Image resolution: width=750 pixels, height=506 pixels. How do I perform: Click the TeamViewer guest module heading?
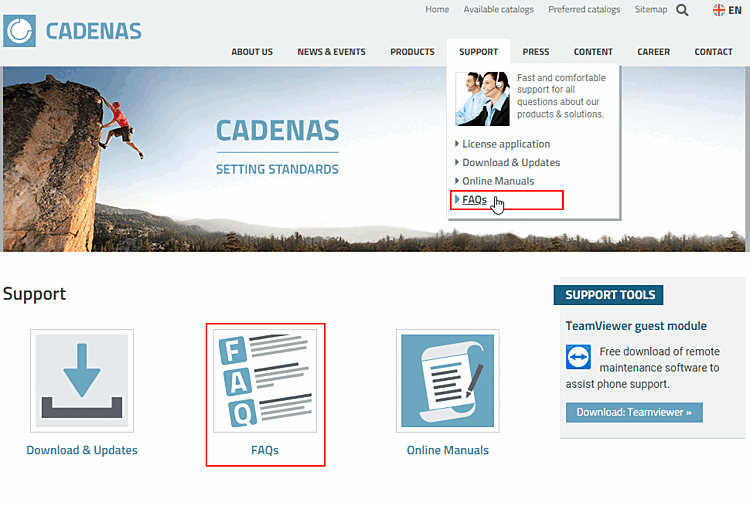coord(636,326)
